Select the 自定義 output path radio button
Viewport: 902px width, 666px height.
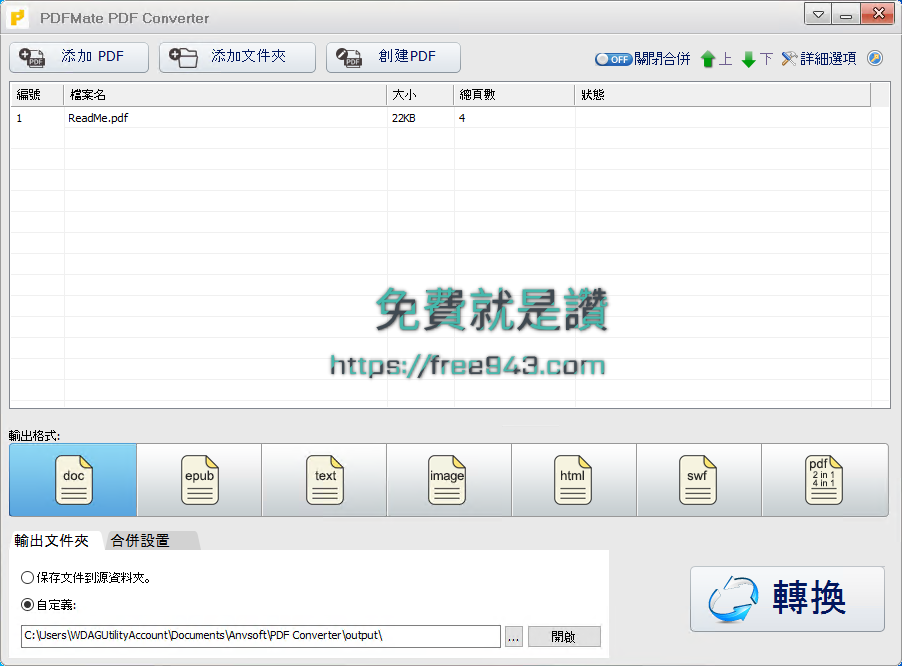[29, 604]
